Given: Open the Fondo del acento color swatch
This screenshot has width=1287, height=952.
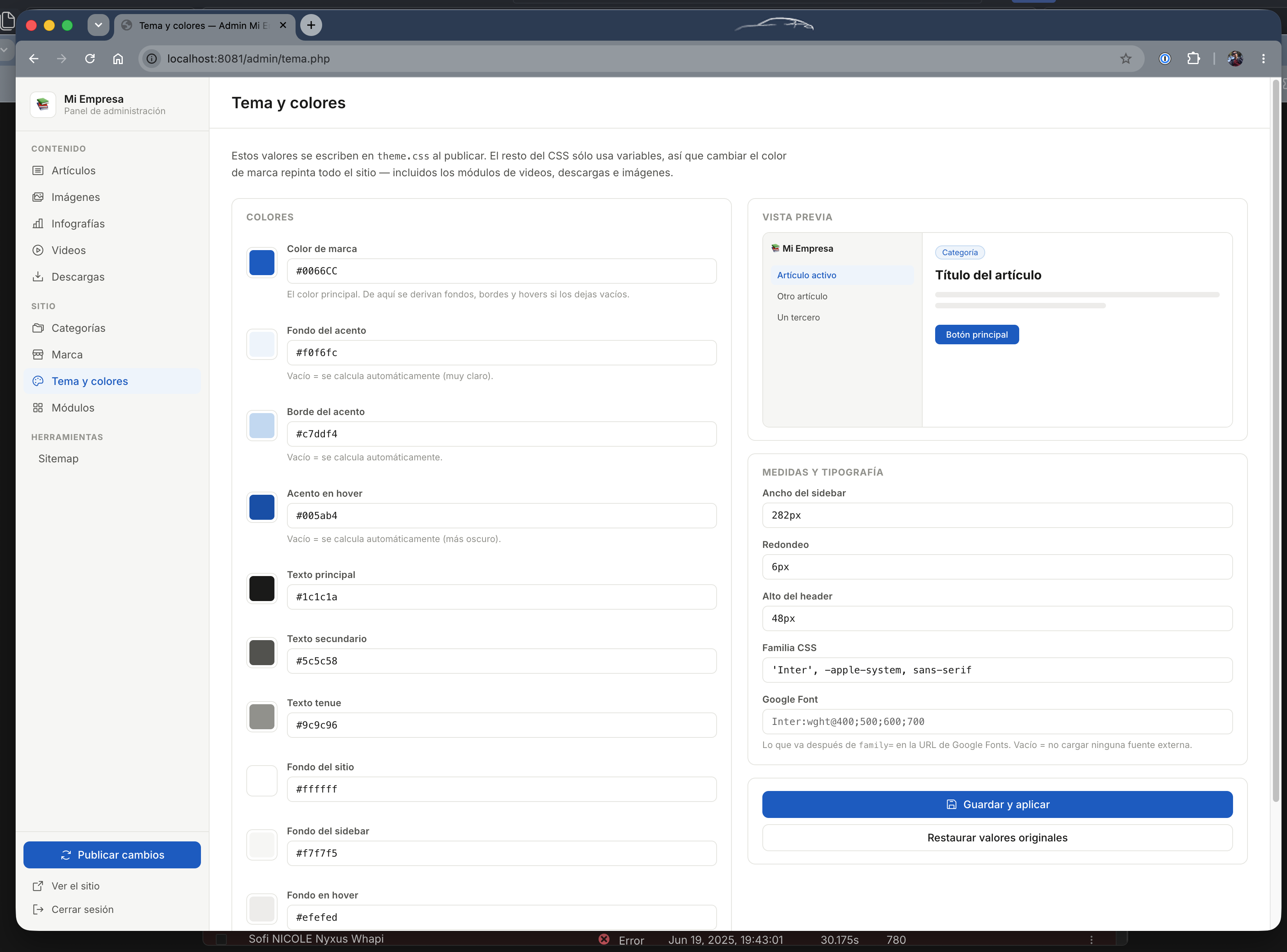Looking at the screenshot, I should click(x=262, y=344).
